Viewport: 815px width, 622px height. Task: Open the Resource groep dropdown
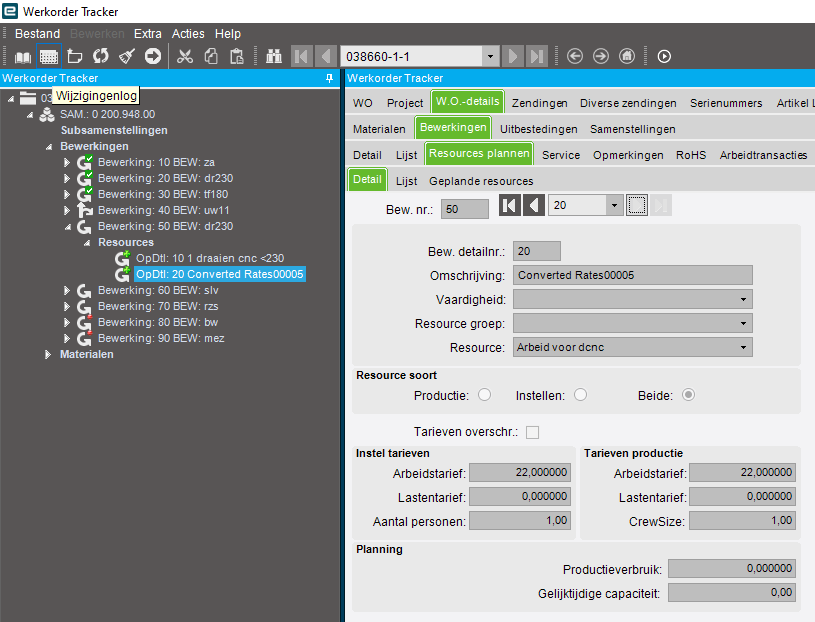(743, 323)
